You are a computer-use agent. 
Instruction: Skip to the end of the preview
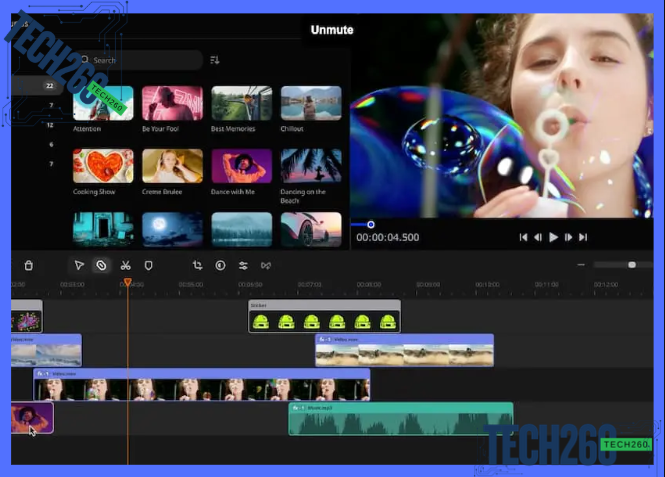[583, 237]
